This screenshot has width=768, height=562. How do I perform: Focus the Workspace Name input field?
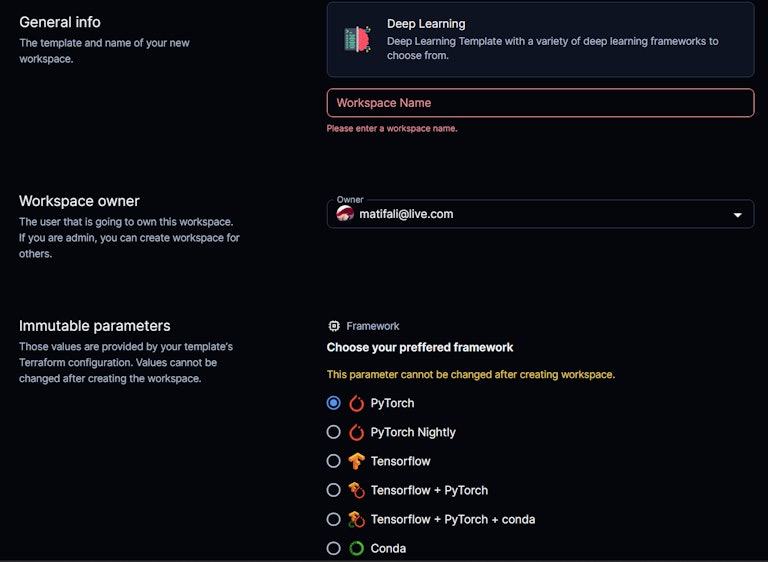(540, 103)
